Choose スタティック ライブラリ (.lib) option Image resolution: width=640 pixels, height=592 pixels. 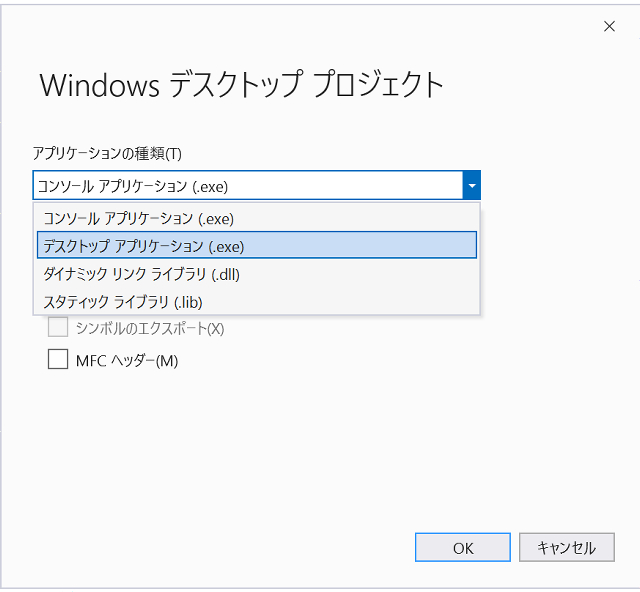tap(129, 300)
